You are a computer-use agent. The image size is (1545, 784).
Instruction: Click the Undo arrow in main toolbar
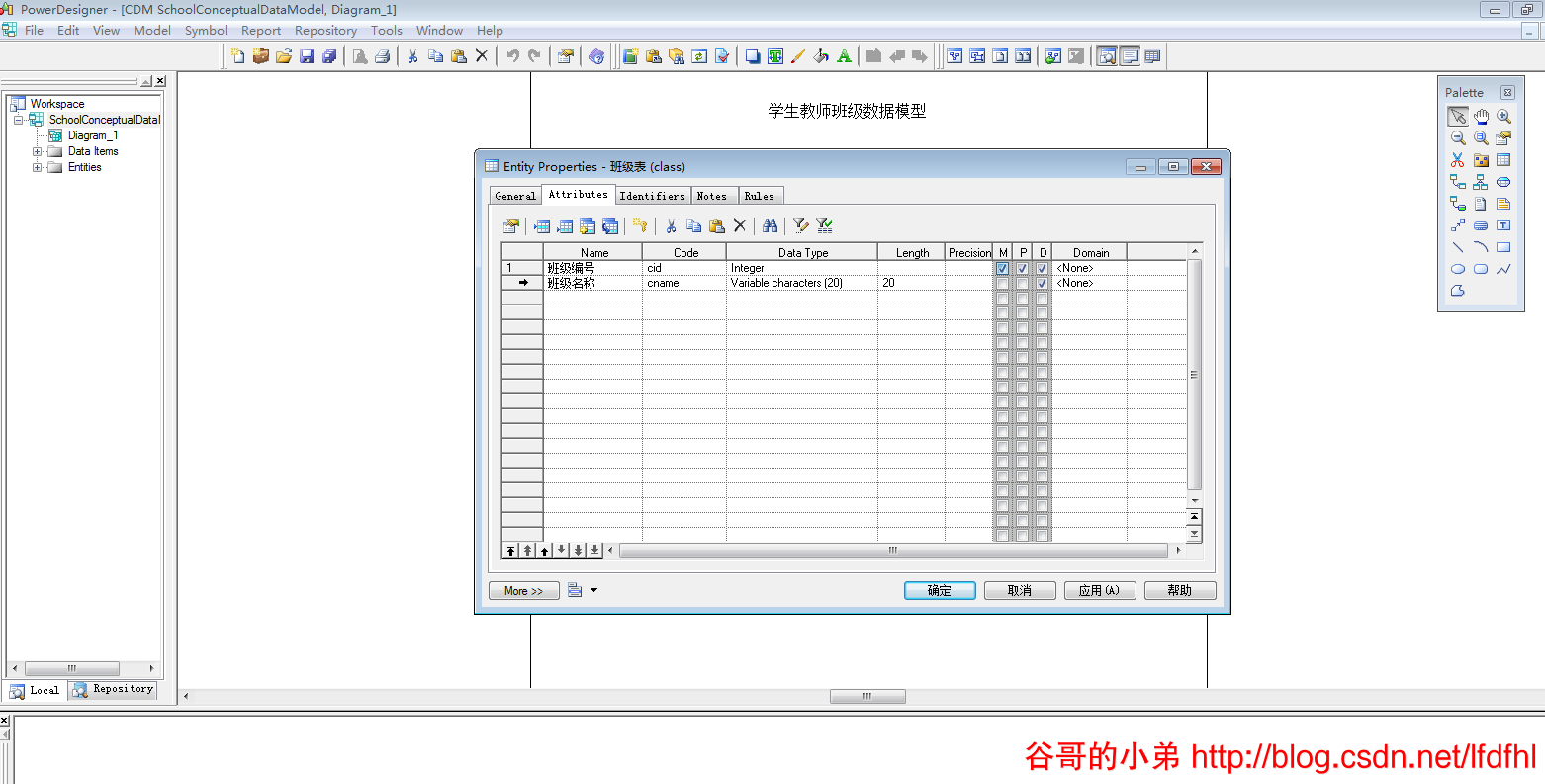point(512,56)
